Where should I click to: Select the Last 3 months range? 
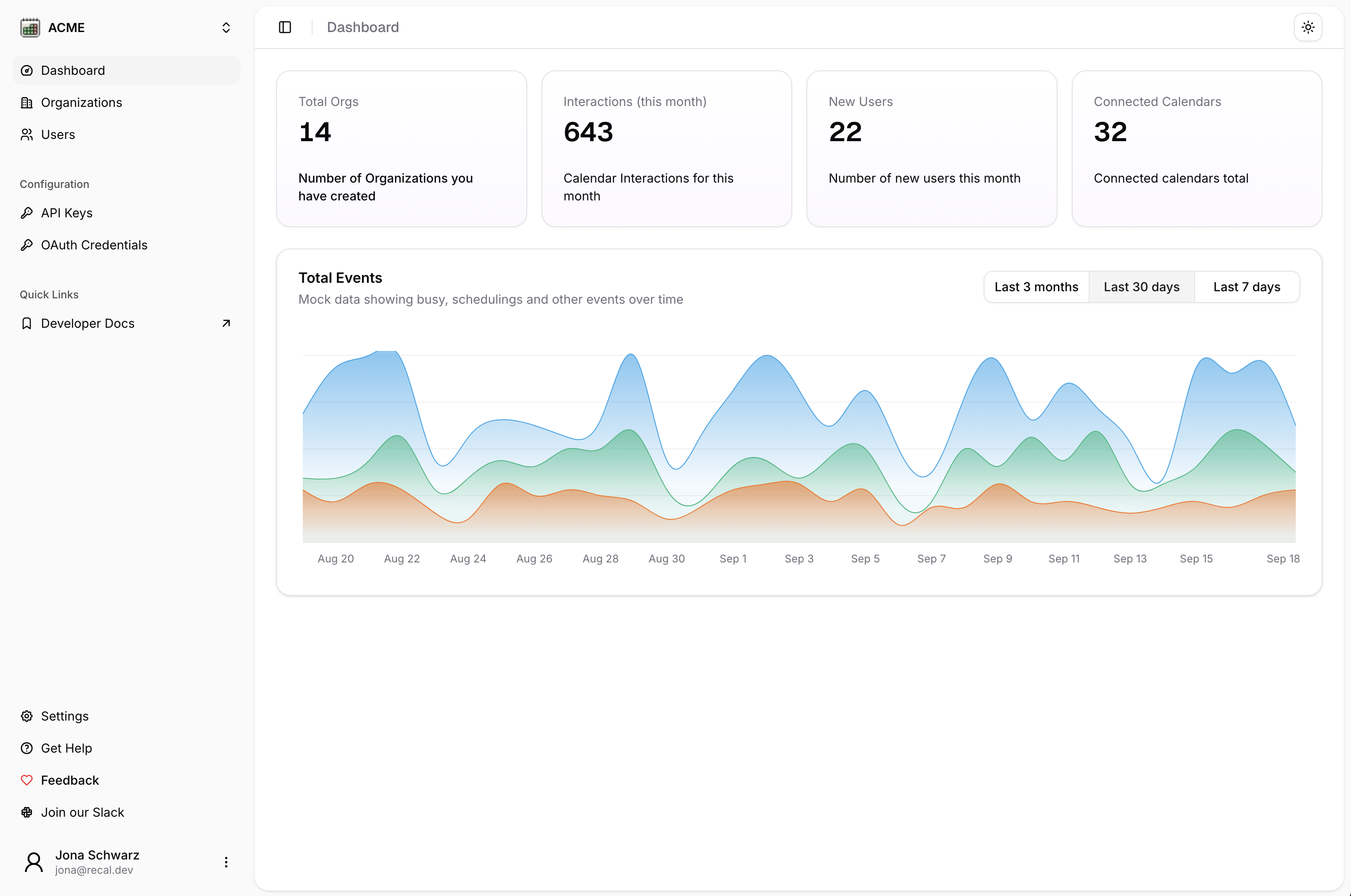pyautogui.click(x=1036, y=287)
